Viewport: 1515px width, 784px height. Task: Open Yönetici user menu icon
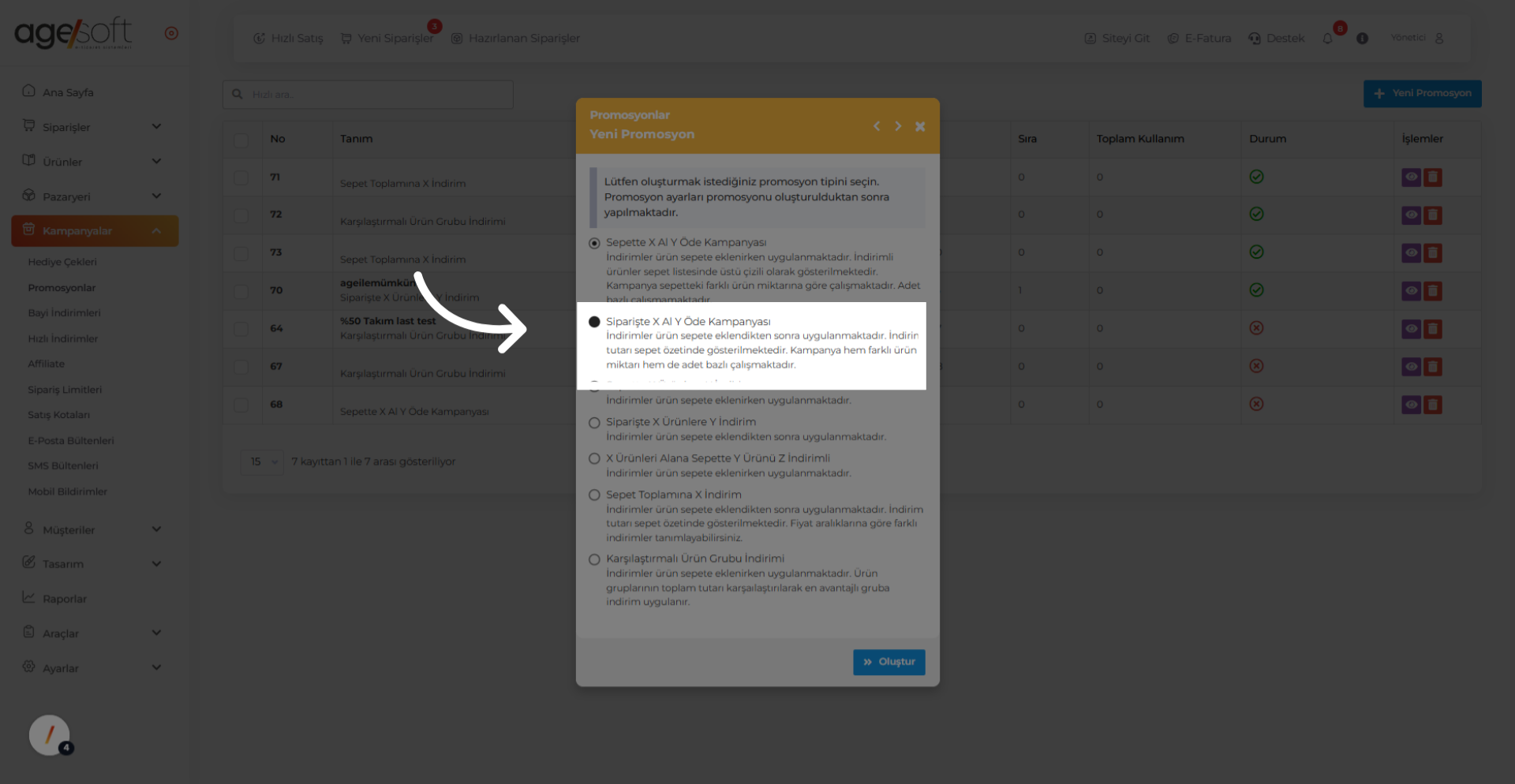pos(1439,38)
